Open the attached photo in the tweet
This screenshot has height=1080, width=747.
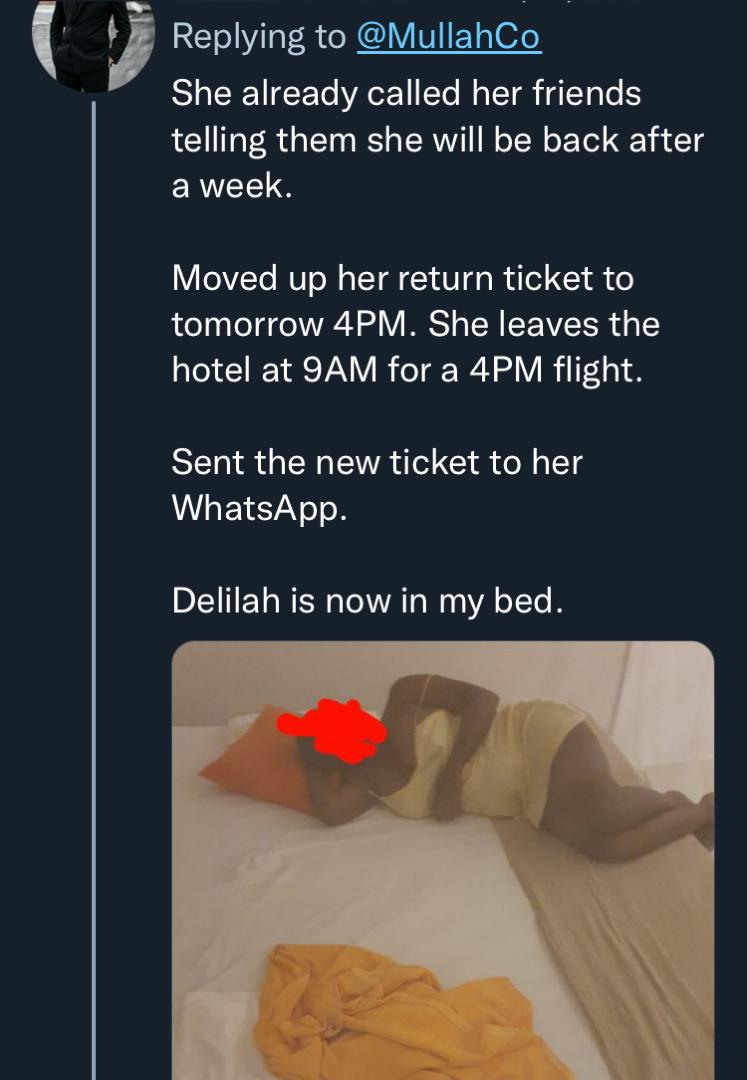pos(443,860)
